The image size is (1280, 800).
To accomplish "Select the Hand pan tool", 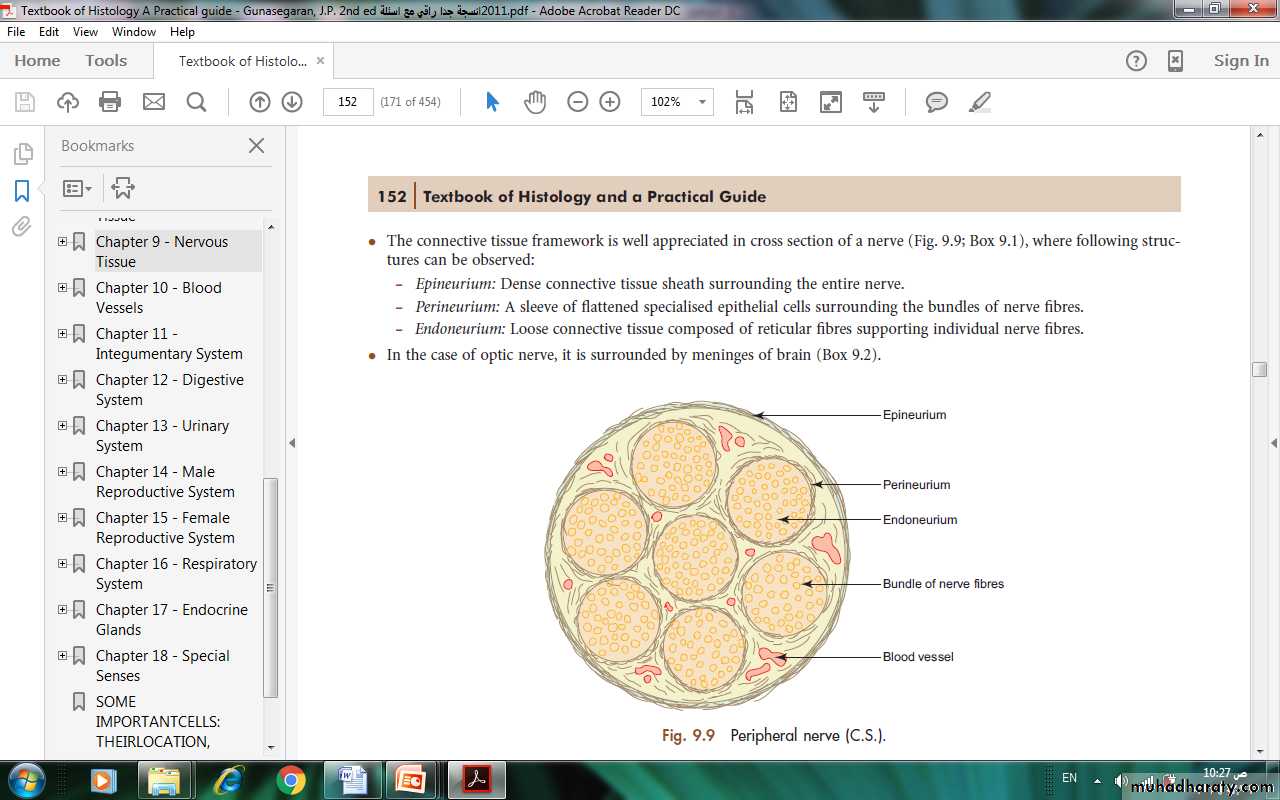I will click(535, 102).
